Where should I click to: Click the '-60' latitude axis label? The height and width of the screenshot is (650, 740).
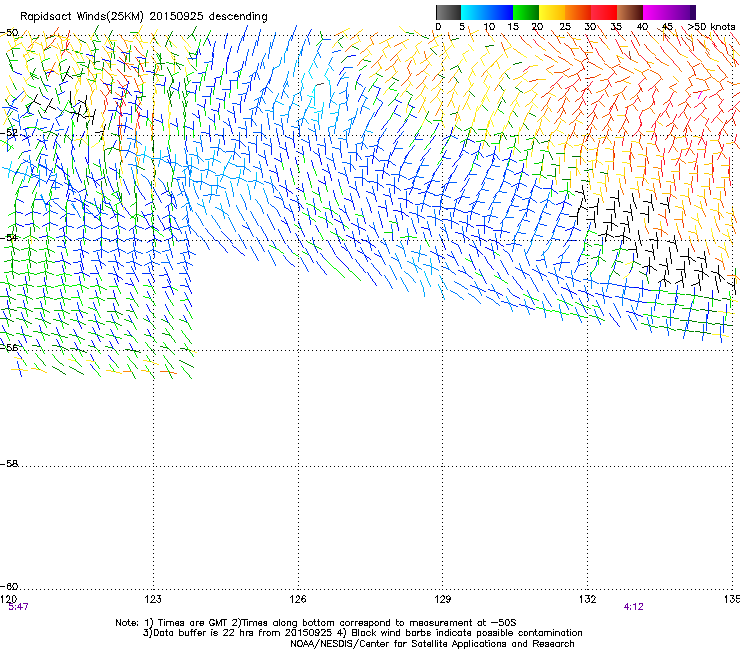click(9, 587)
